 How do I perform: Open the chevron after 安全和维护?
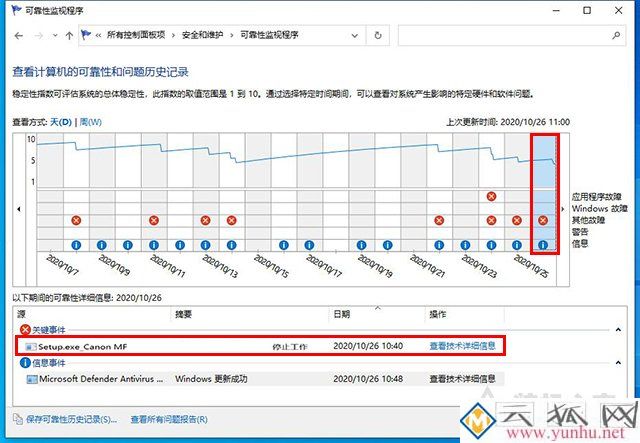231,36
